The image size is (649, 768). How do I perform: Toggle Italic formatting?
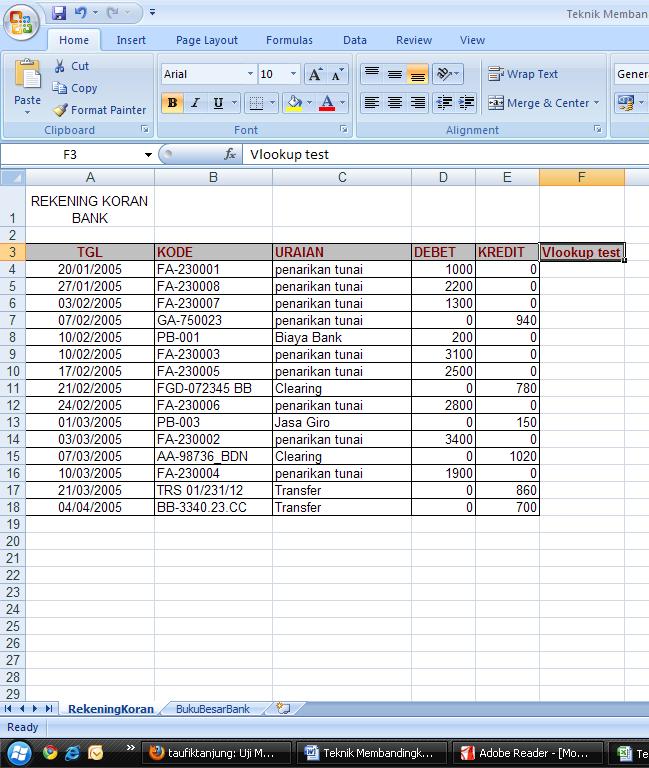pos(195,103)
